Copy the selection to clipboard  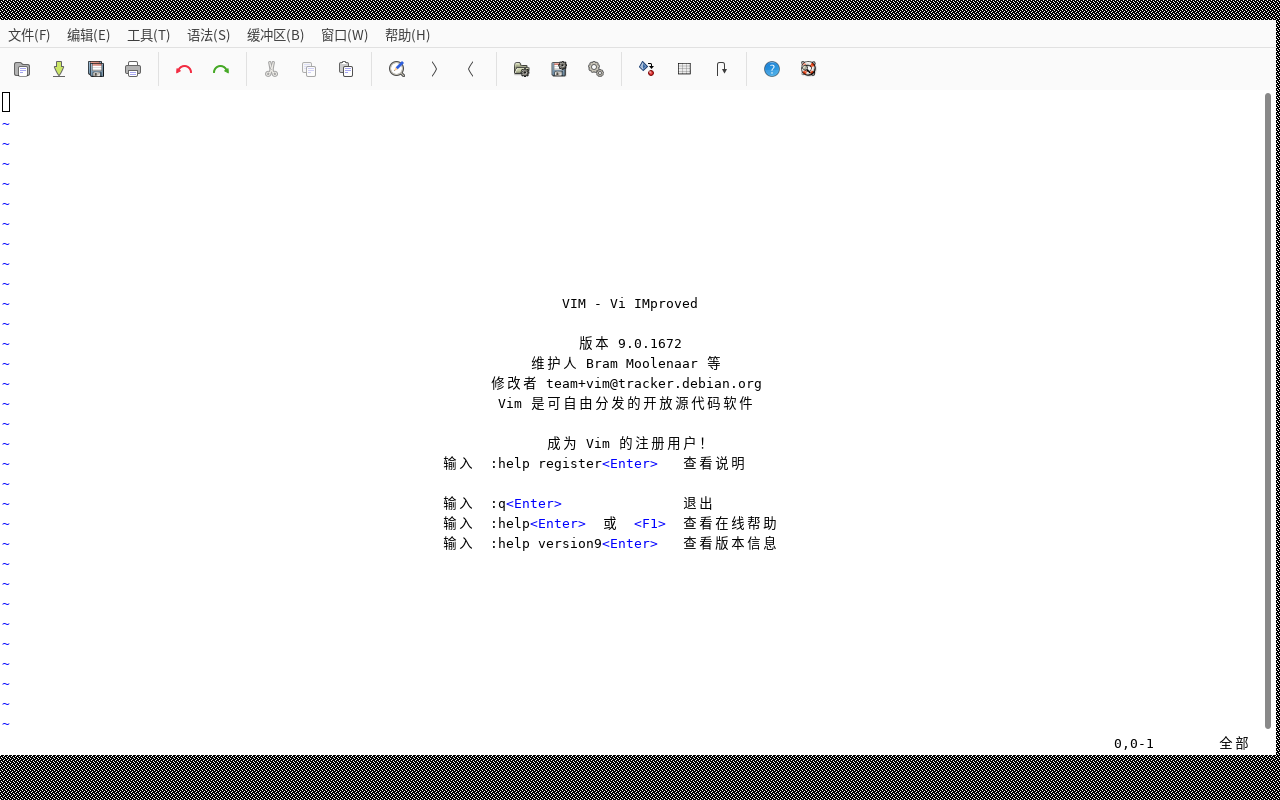[x=308, y=68]
